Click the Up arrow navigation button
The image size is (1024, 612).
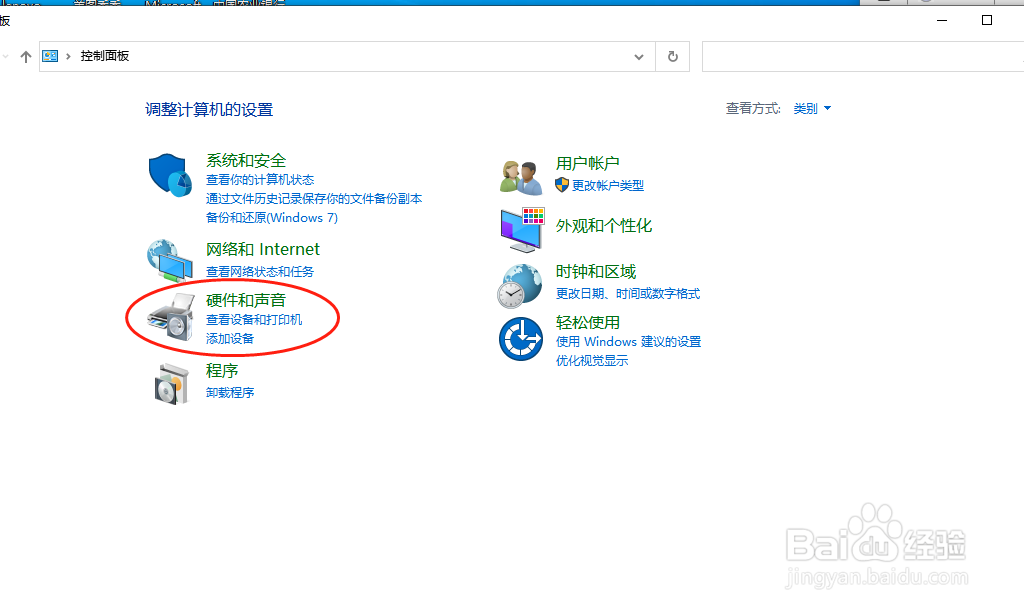(x=25, y=57)
